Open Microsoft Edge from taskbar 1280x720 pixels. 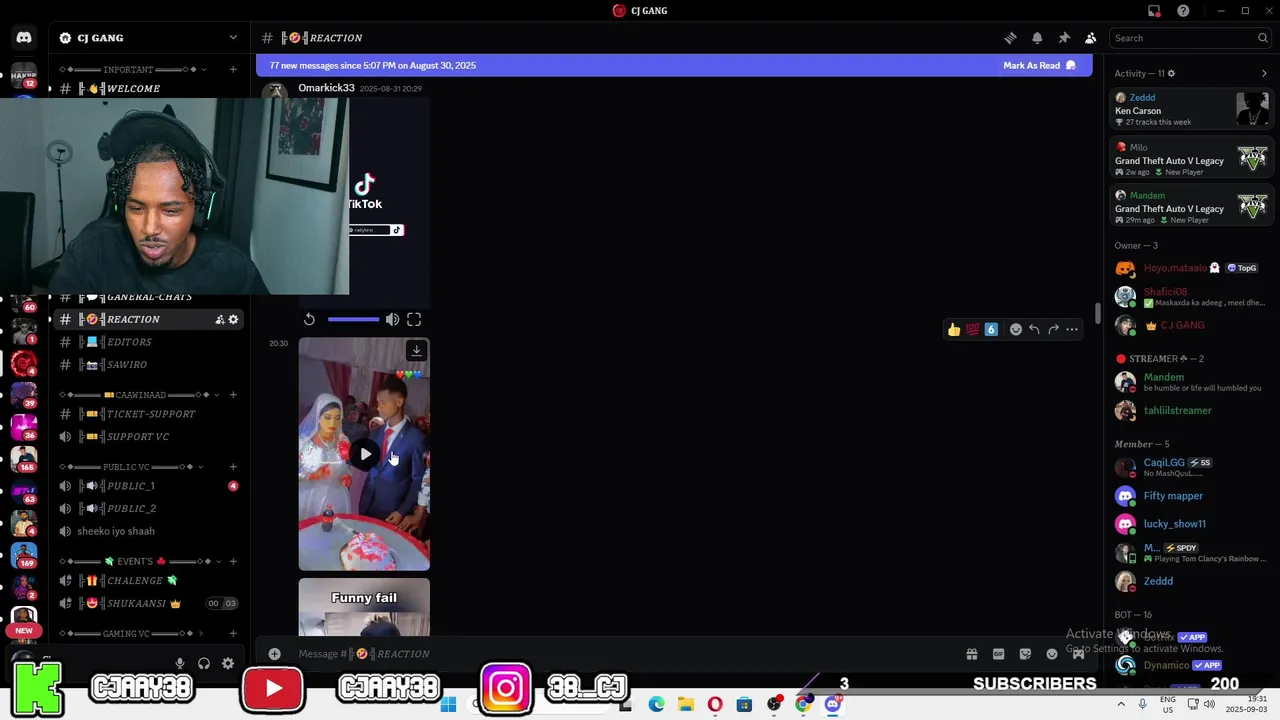point(656,704)
